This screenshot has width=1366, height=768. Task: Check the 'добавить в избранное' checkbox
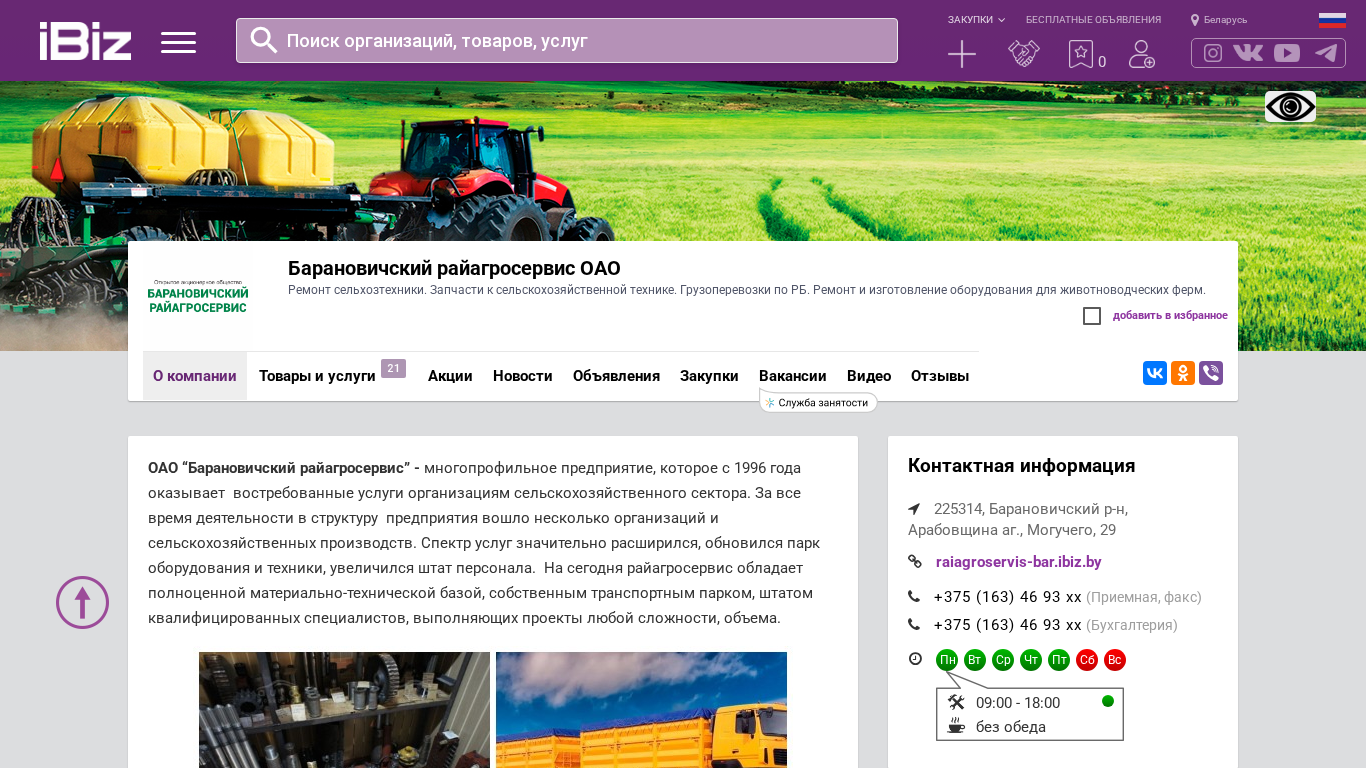(1092, 316)
